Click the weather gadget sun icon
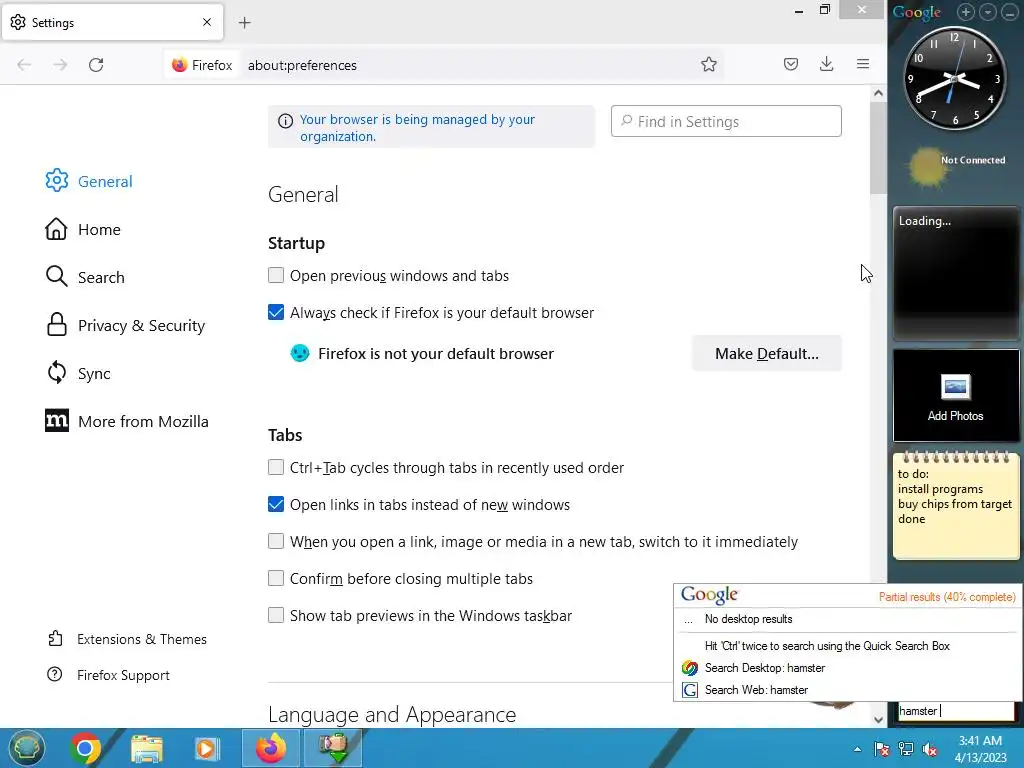The image size is (1024, 768). (x=927, y=167)
